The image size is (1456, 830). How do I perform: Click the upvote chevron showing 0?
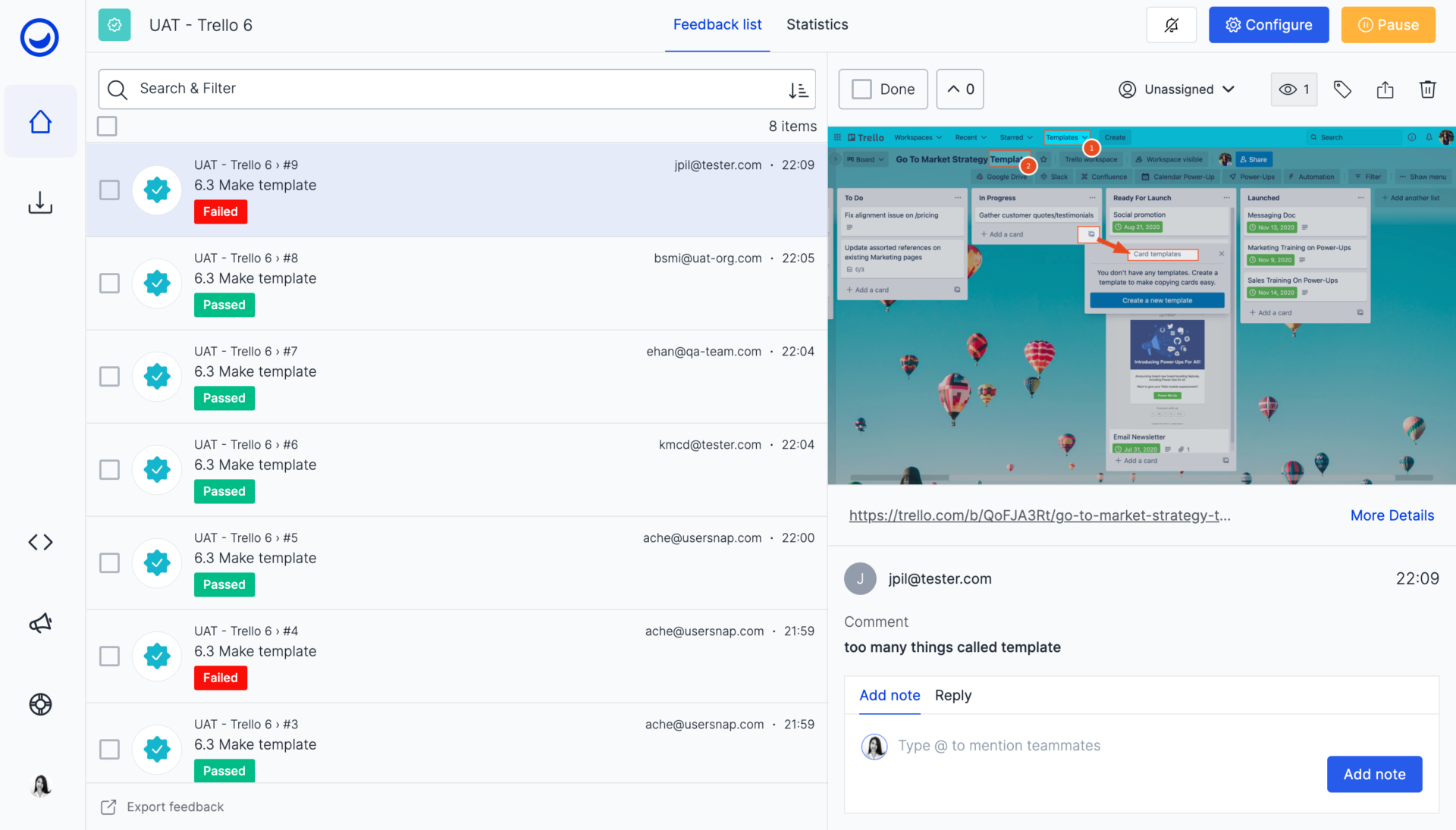[959, 89]
